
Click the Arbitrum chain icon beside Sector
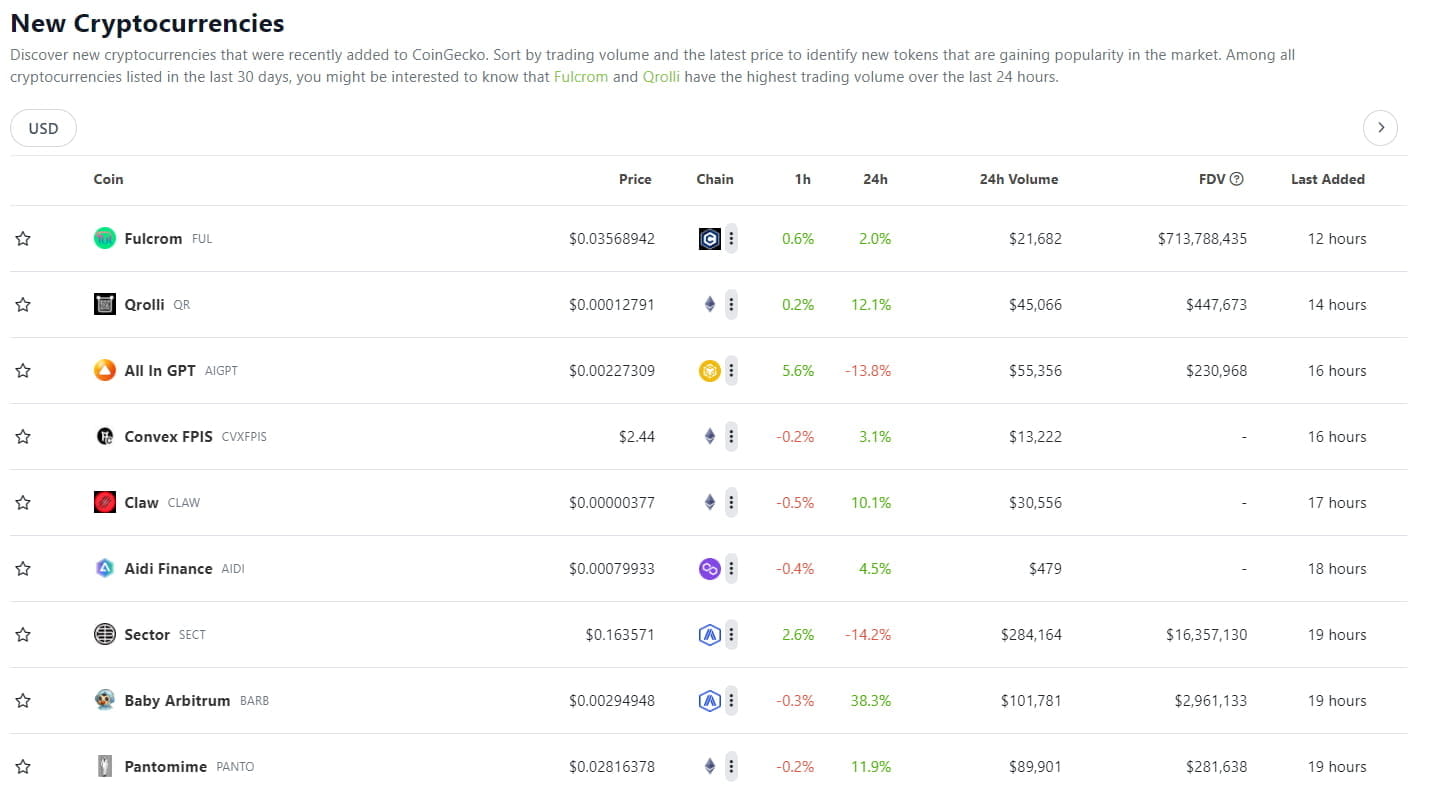pos(709,634)
